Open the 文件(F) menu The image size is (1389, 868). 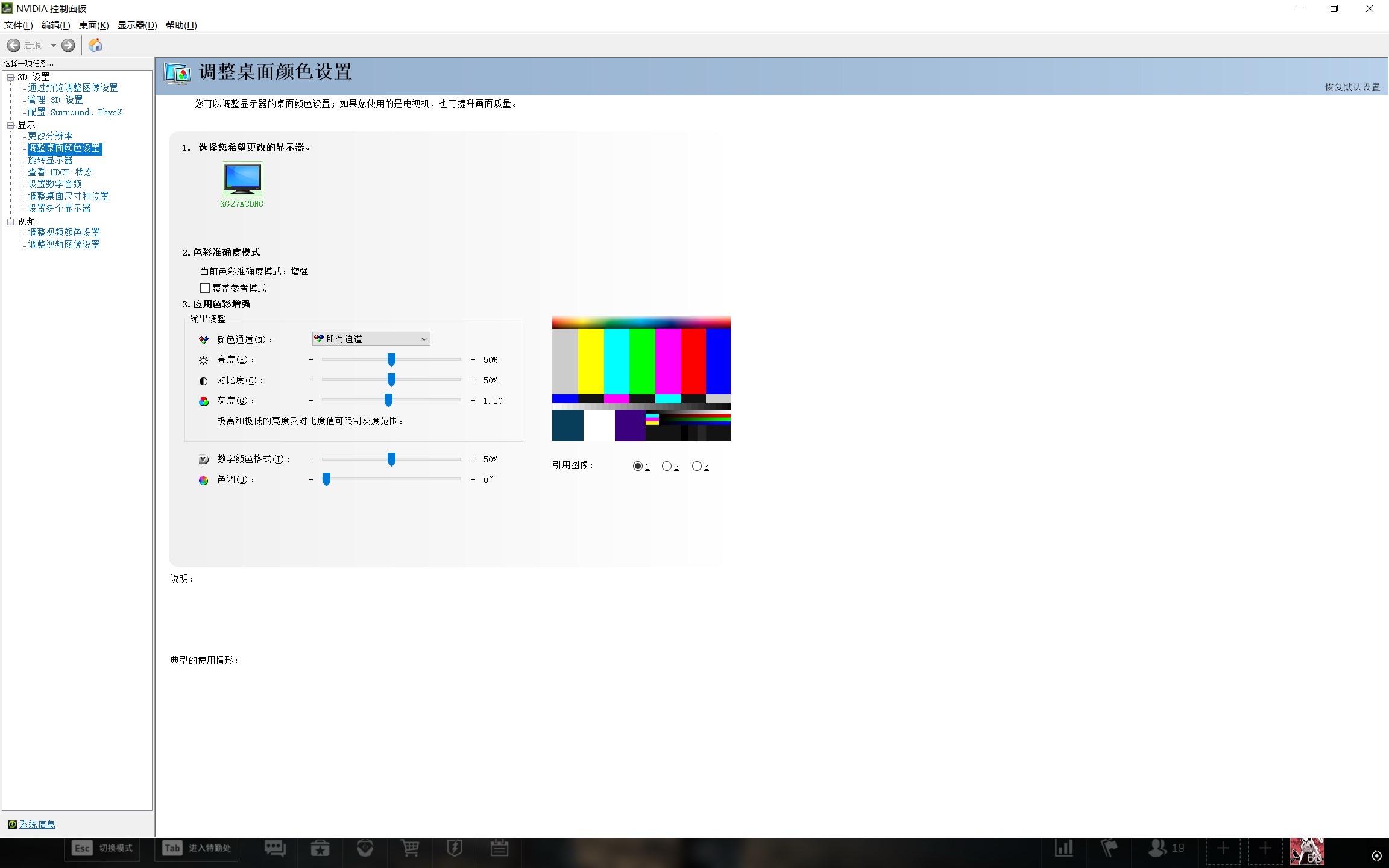[x=19, y=25]
